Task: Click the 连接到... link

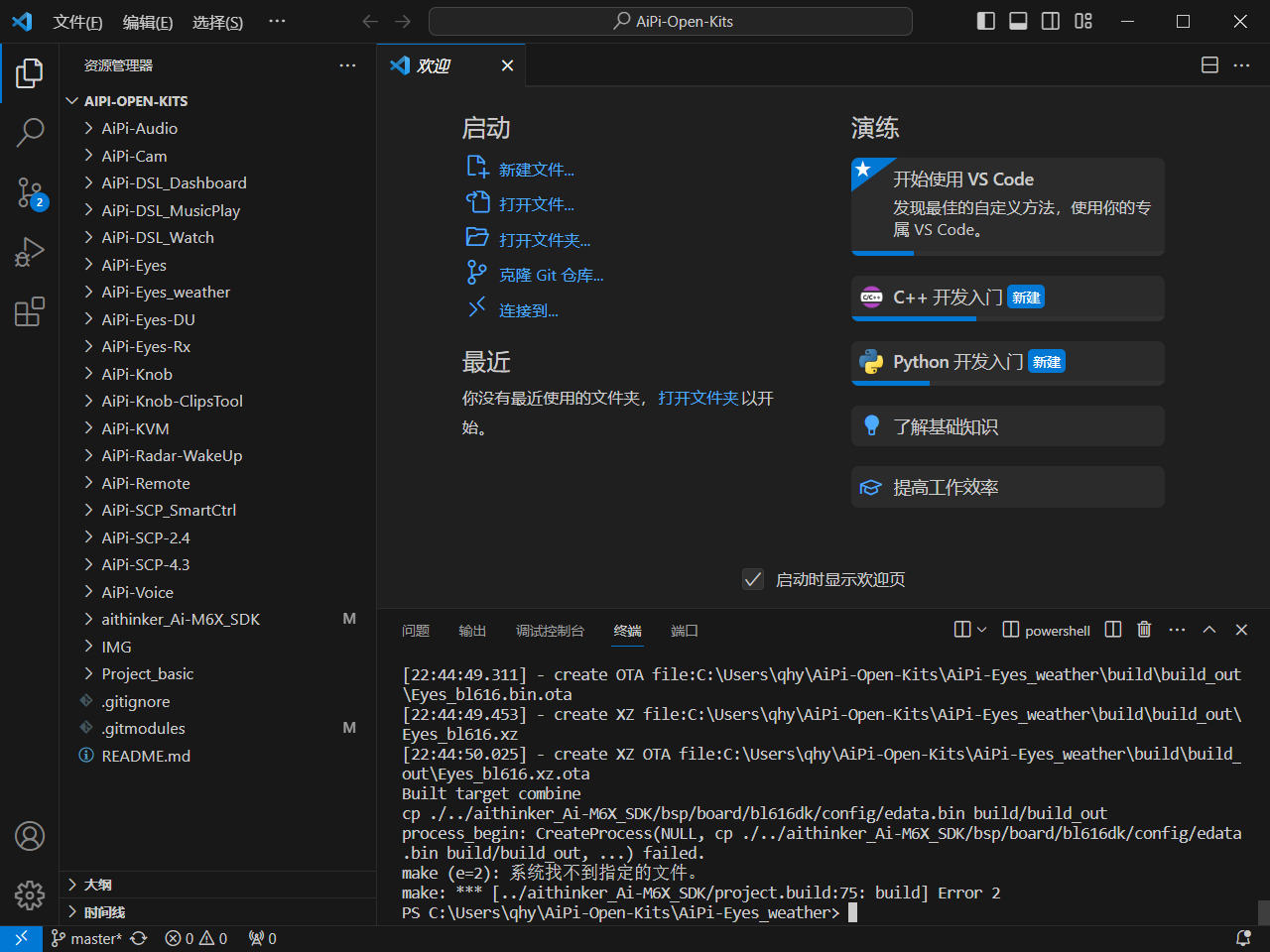Action: pos(513,310)
